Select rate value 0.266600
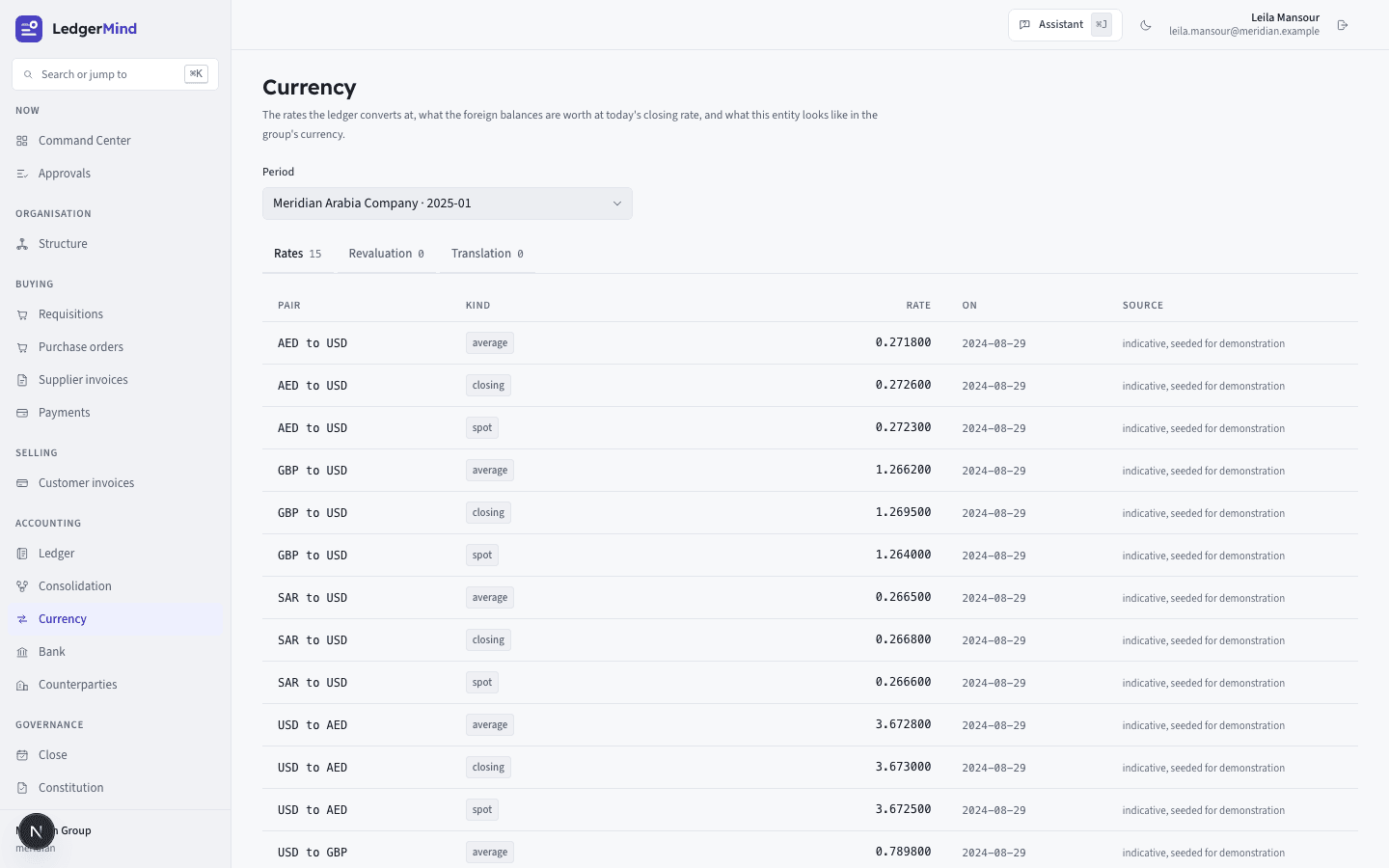The width and height of the screenshot is (1389, 868). pos(903,682)
